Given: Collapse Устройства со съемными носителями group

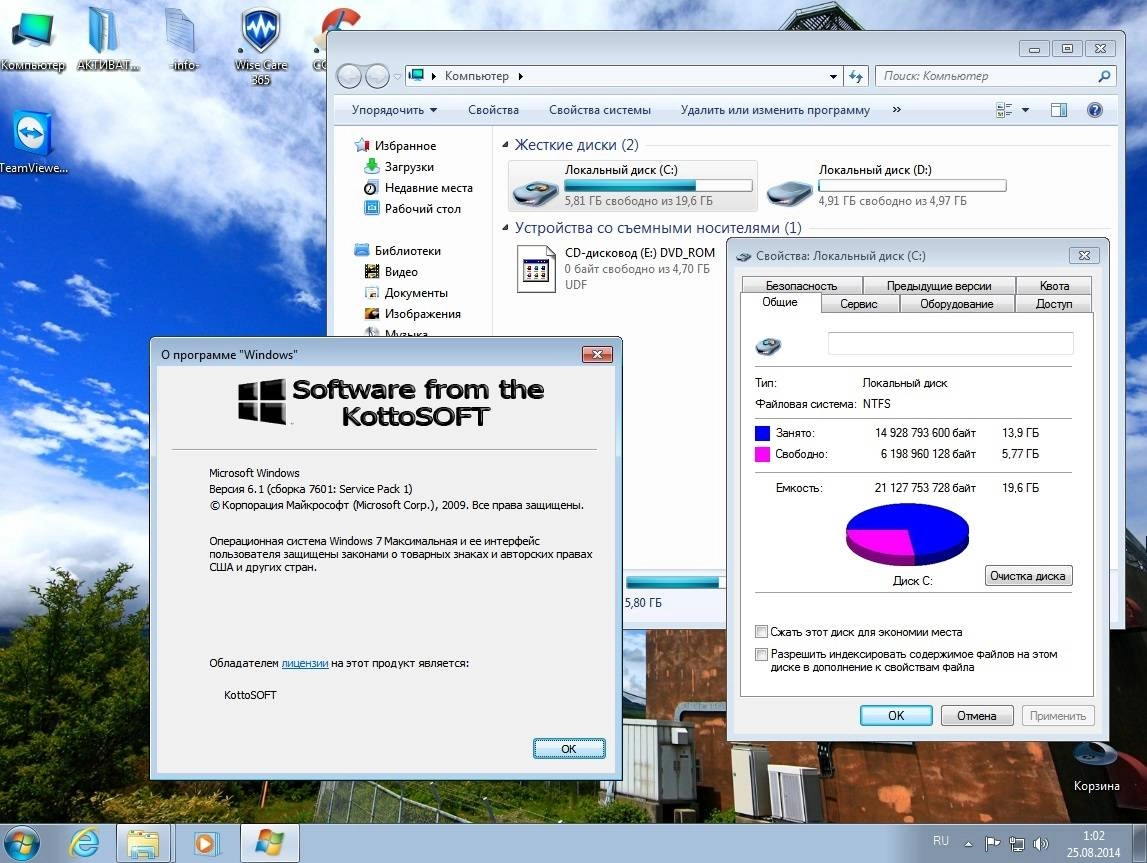Looking at the screenshot, I should [505, 228].
